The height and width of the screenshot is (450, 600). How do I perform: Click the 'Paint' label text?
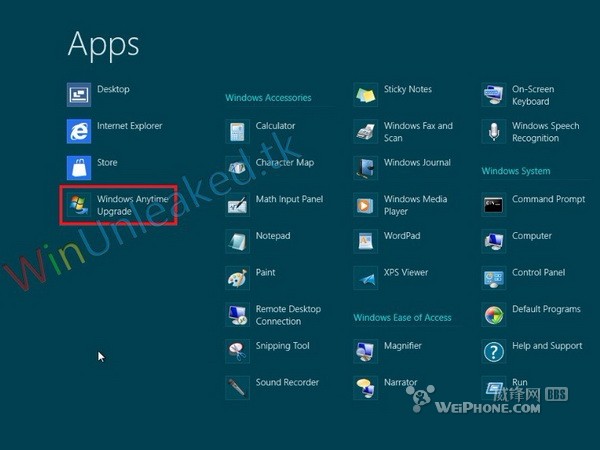click(266, 272)
